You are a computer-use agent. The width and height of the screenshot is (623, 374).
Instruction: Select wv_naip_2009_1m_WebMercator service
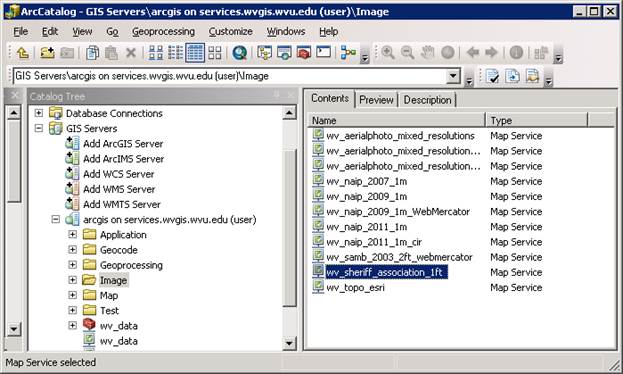tap(398, 211)
